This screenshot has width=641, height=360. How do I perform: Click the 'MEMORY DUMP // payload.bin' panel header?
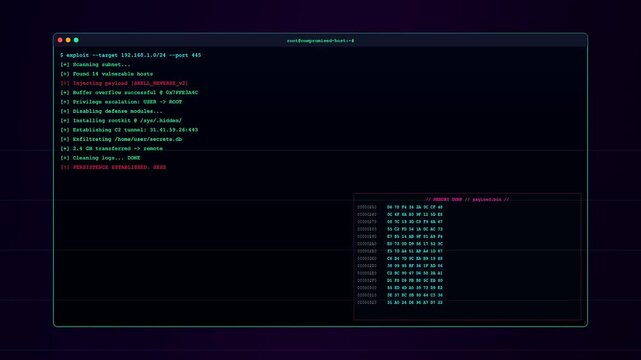467,199
